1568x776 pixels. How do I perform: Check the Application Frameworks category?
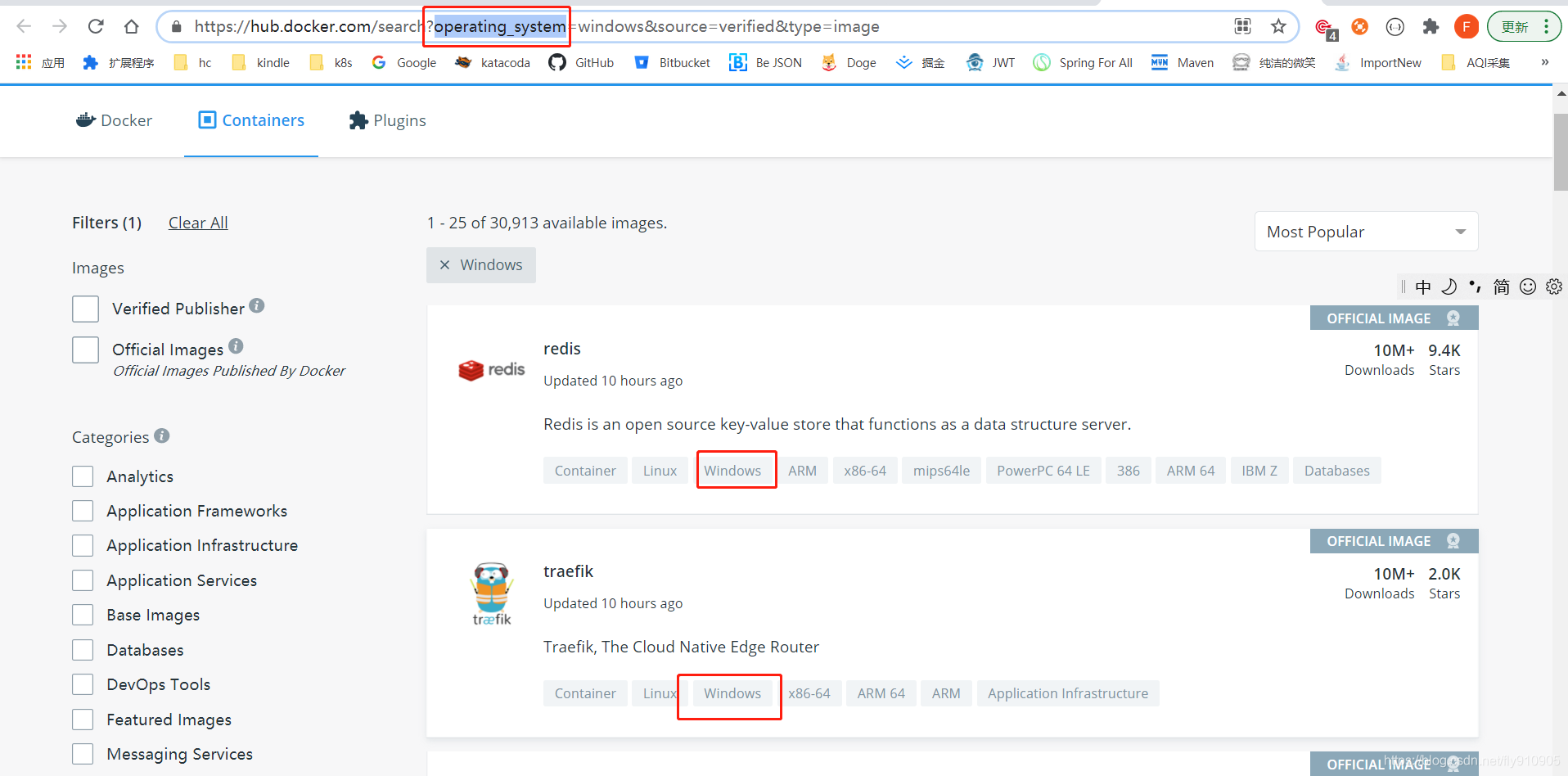click(x=83, y=511)
